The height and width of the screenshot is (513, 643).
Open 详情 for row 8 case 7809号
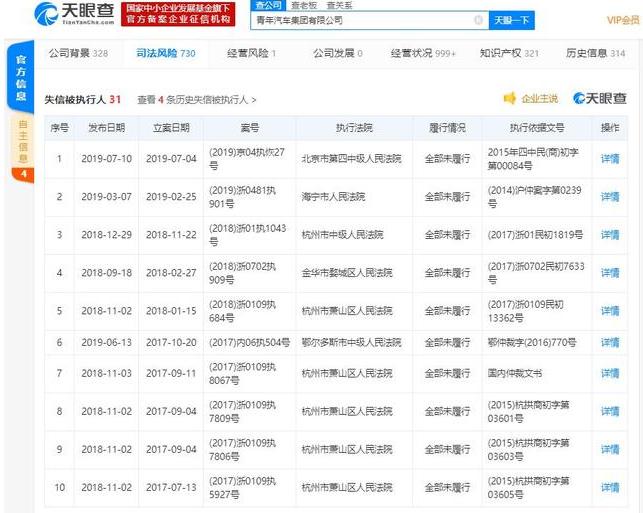pos(610,411)
